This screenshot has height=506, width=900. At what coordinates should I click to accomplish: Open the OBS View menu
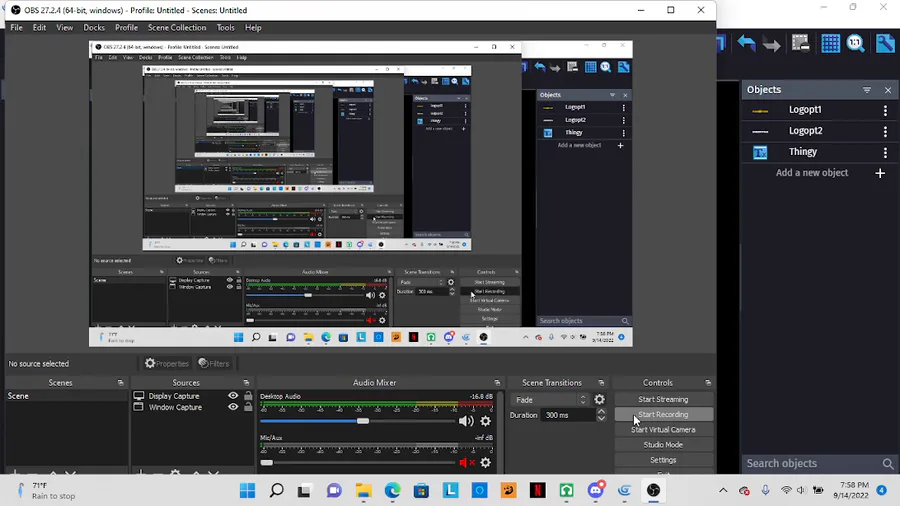click(x=64, y=28)
